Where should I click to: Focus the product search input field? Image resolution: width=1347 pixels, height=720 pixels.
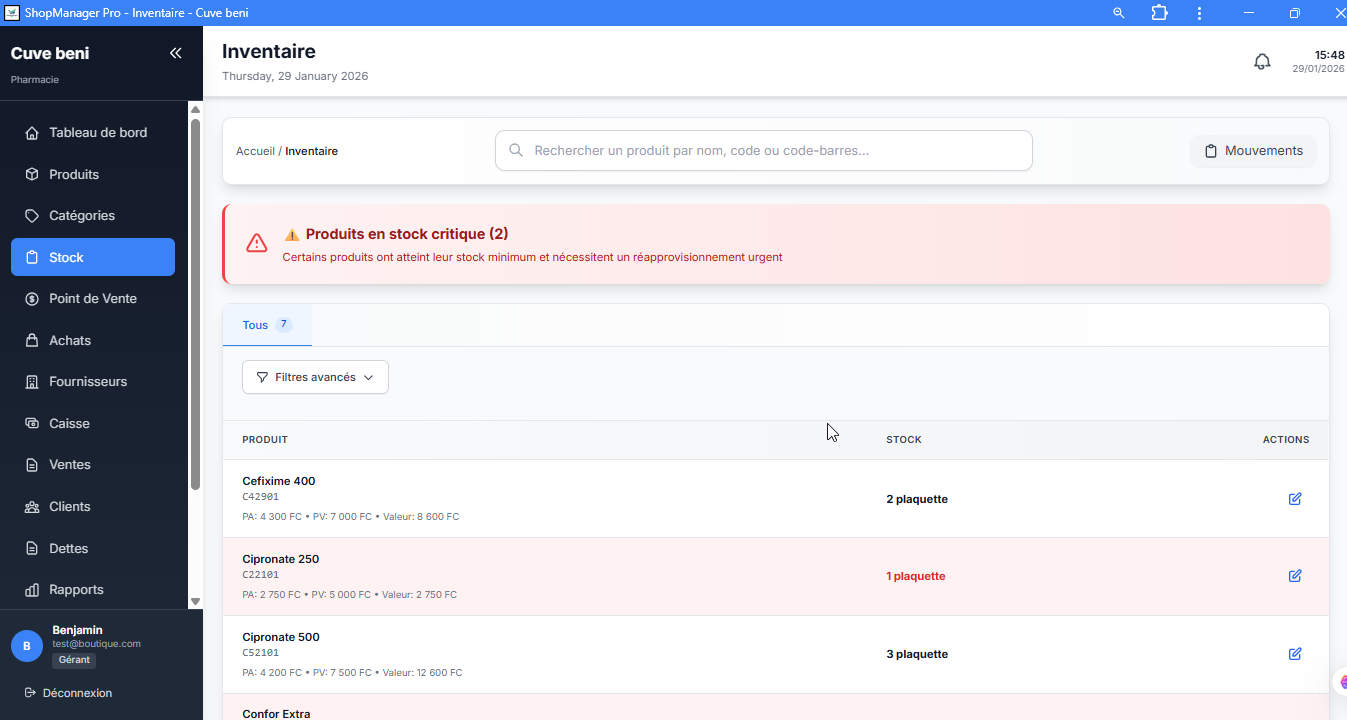(763, 151)
